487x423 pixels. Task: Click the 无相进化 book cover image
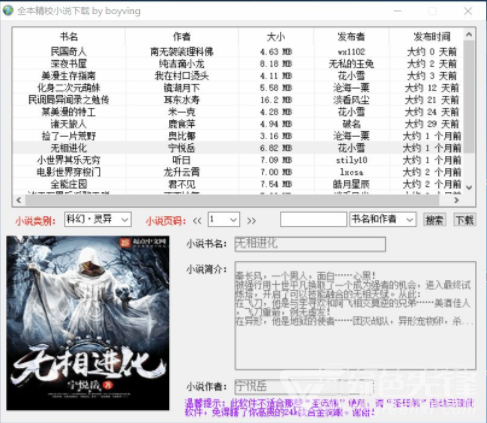point(88,323)
